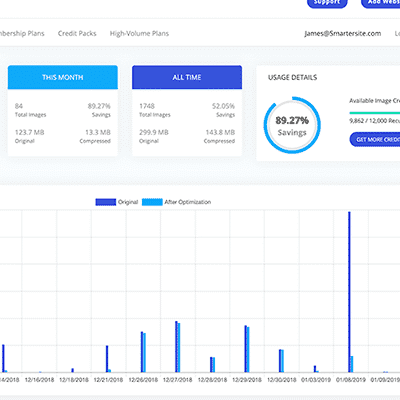Viewport: 400px width, 400px height.
Task: Click the tall 01/08/2019 Original bar
Action: click(349, 292)
